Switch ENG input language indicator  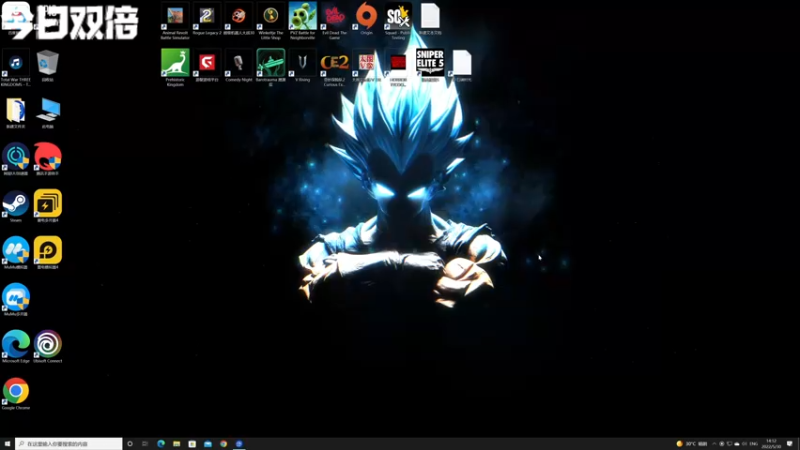point(753,444)
